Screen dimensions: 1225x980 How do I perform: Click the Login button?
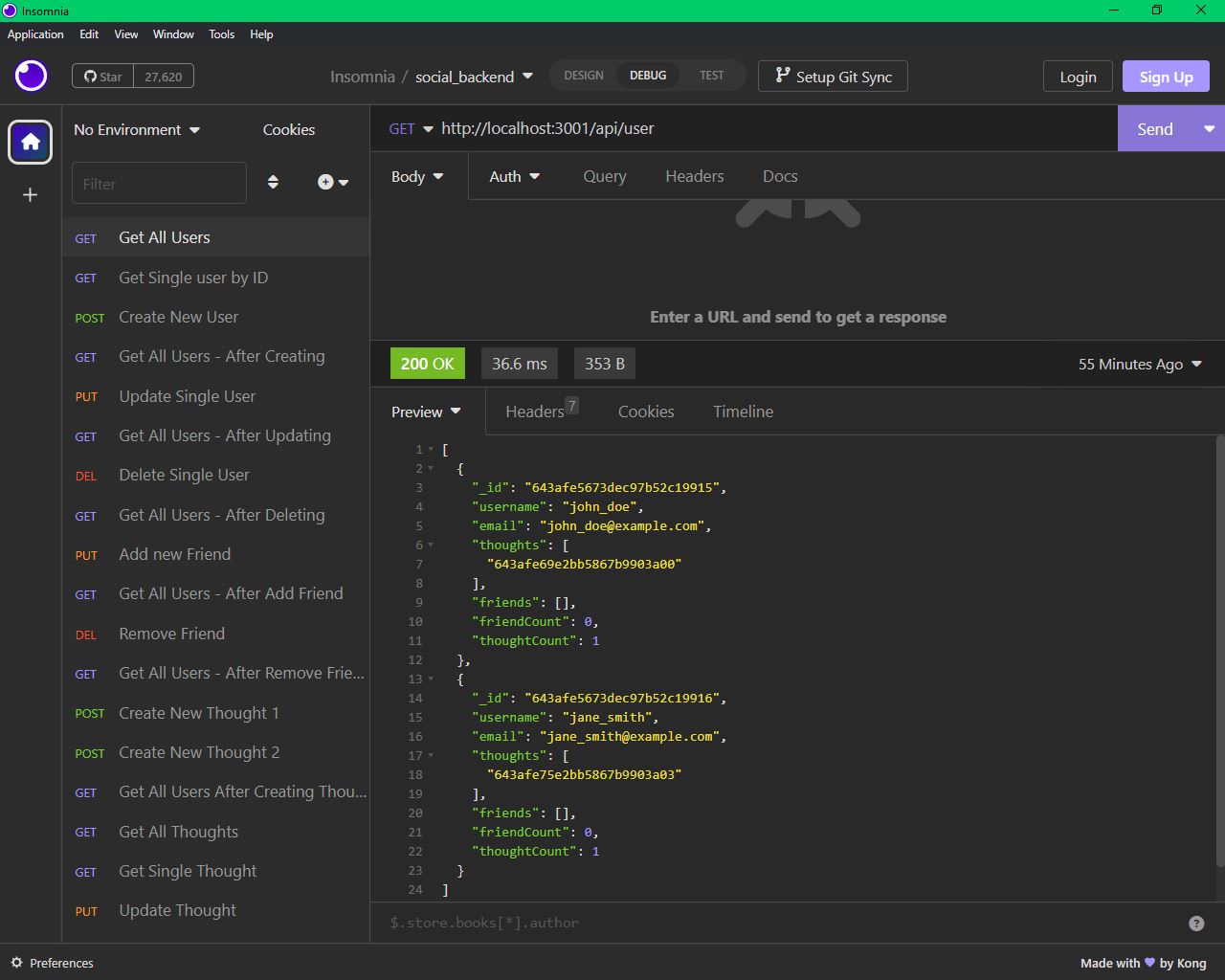point(1078,77)
